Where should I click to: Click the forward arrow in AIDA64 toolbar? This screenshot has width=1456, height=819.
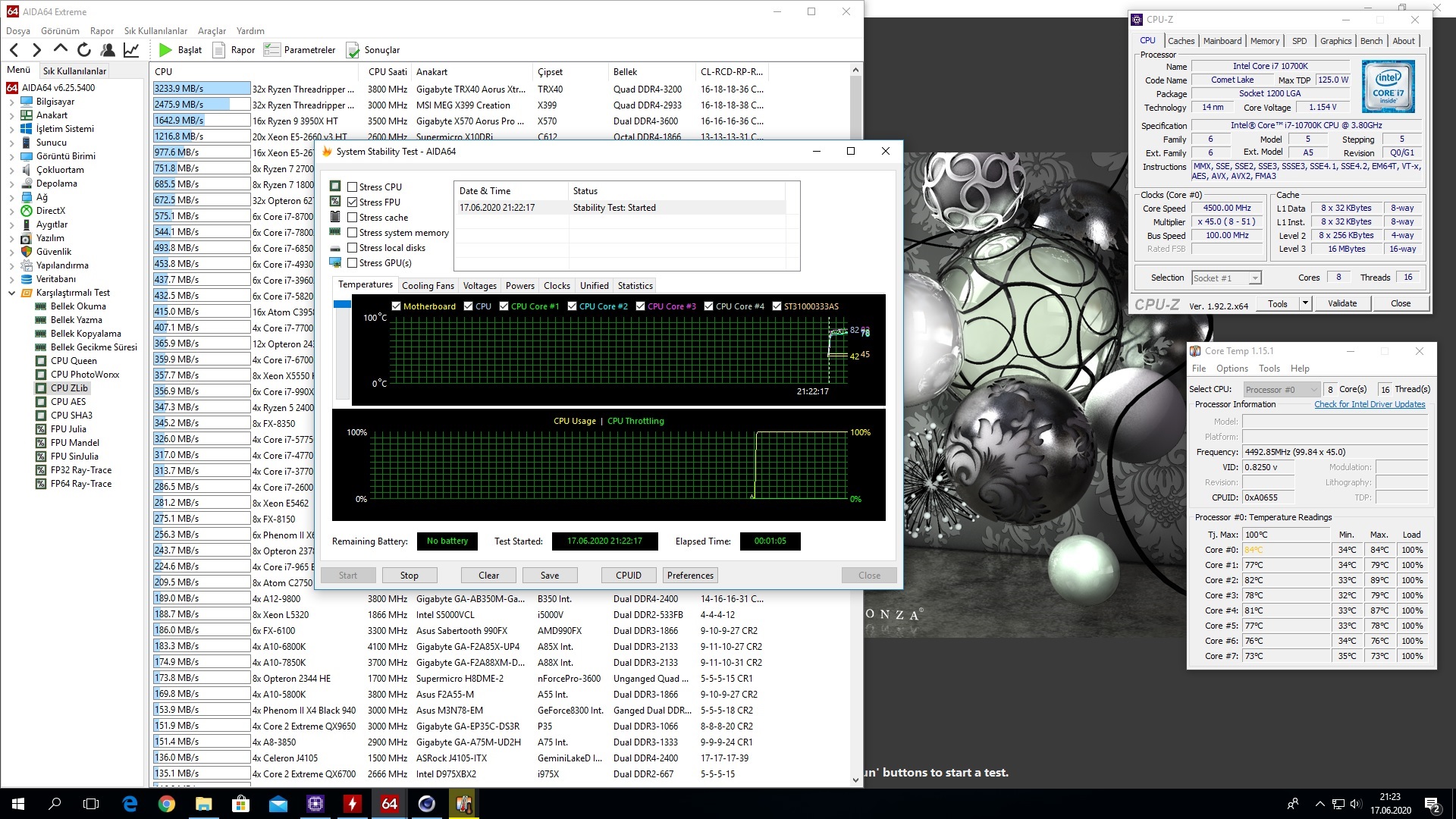coord(36,50)
